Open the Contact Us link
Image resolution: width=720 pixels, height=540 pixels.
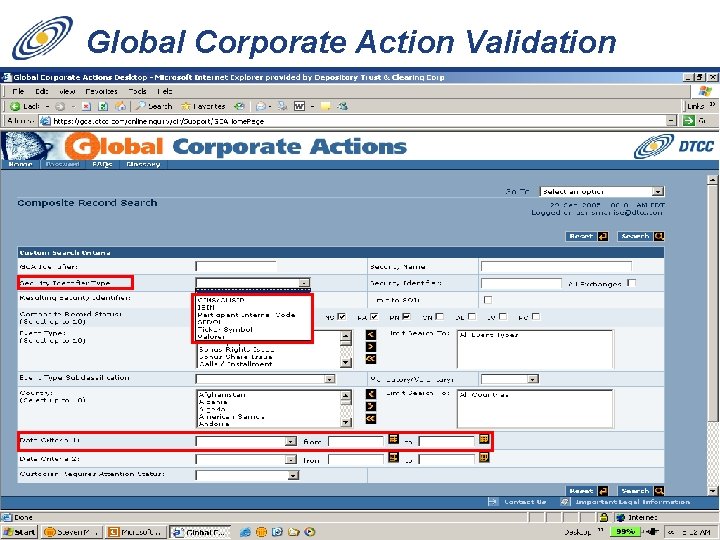(x=525, y=502)
